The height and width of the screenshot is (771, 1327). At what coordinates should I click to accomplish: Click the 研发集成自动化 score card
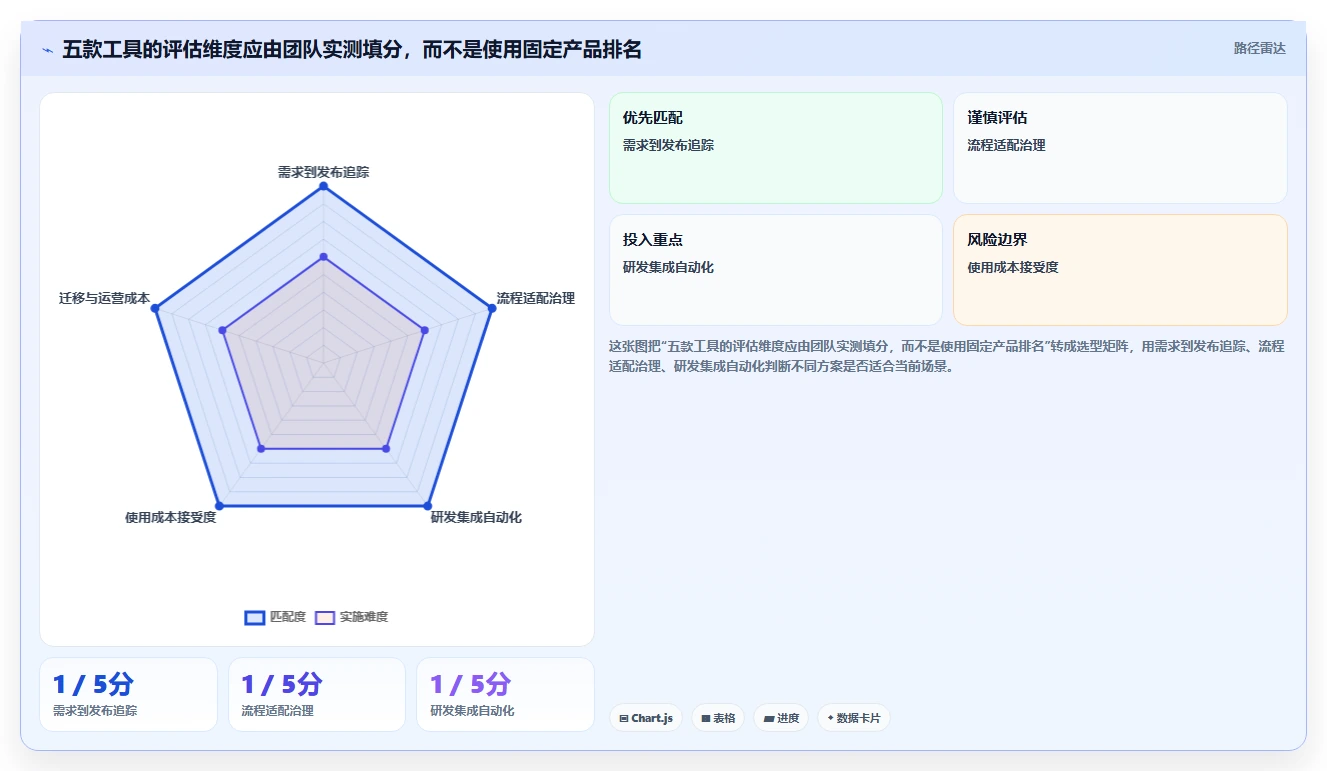click(x=505, y=694)
